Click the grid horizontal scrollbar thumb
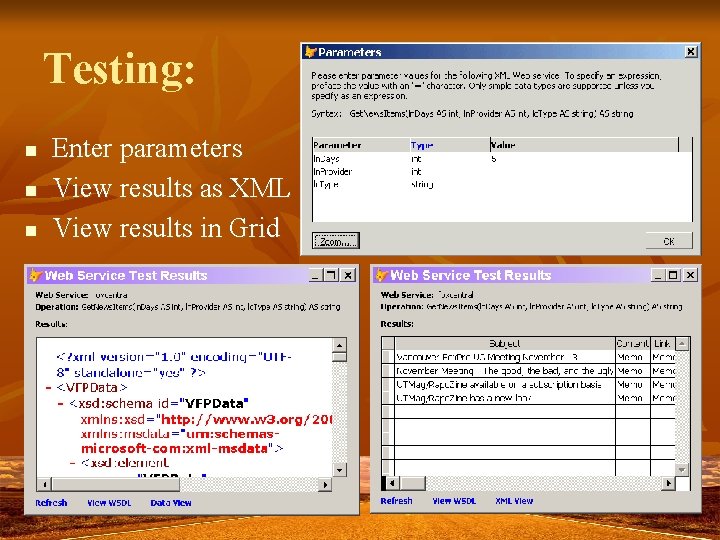The width and height of the screenshot is (720, 540). 412,483
